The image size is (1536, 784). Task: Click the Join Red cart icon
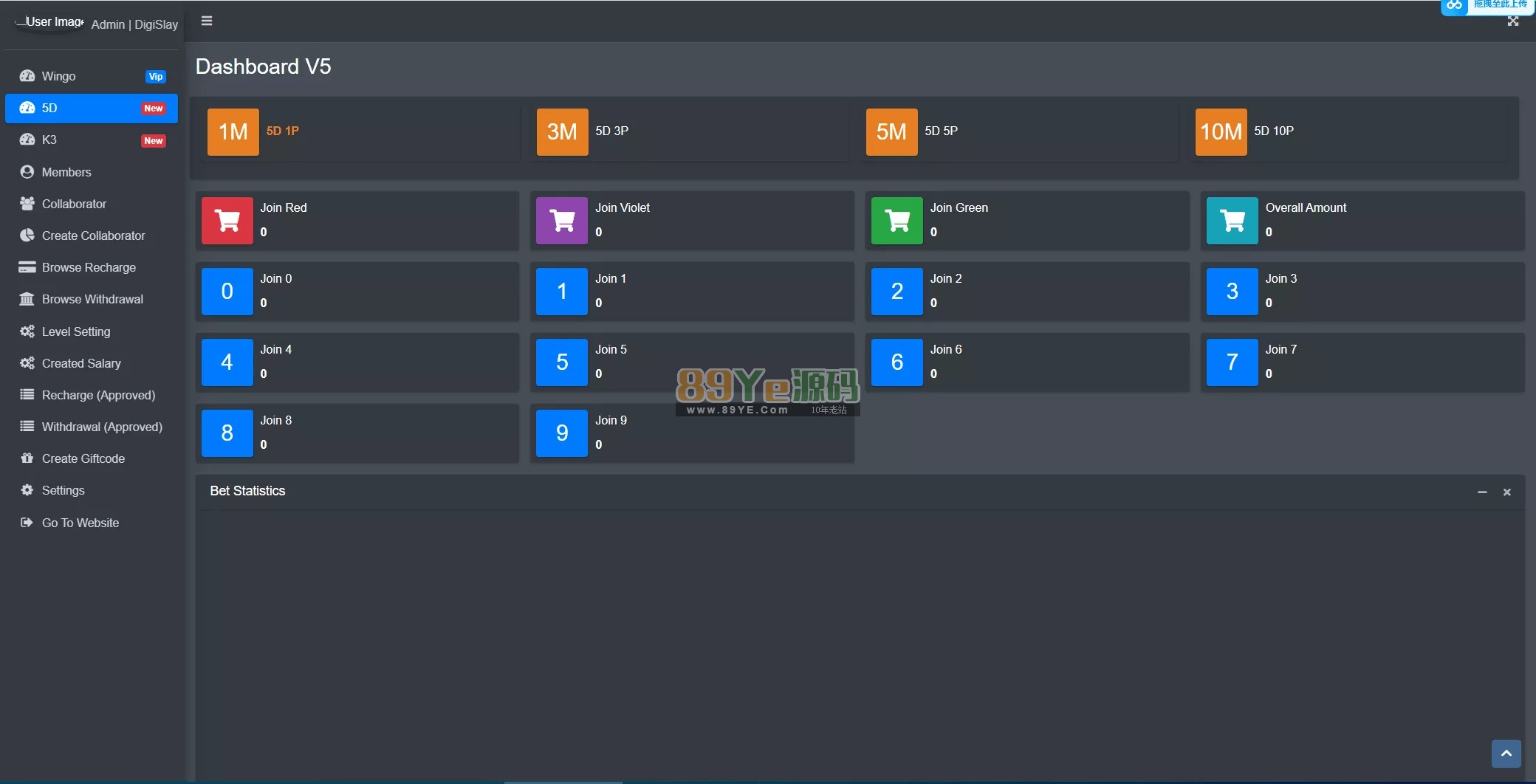(x=227, y=220)
